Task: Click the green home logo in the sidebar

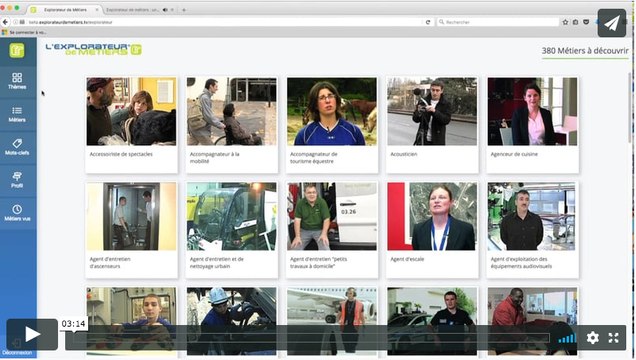Action: [x=17, y=50]
